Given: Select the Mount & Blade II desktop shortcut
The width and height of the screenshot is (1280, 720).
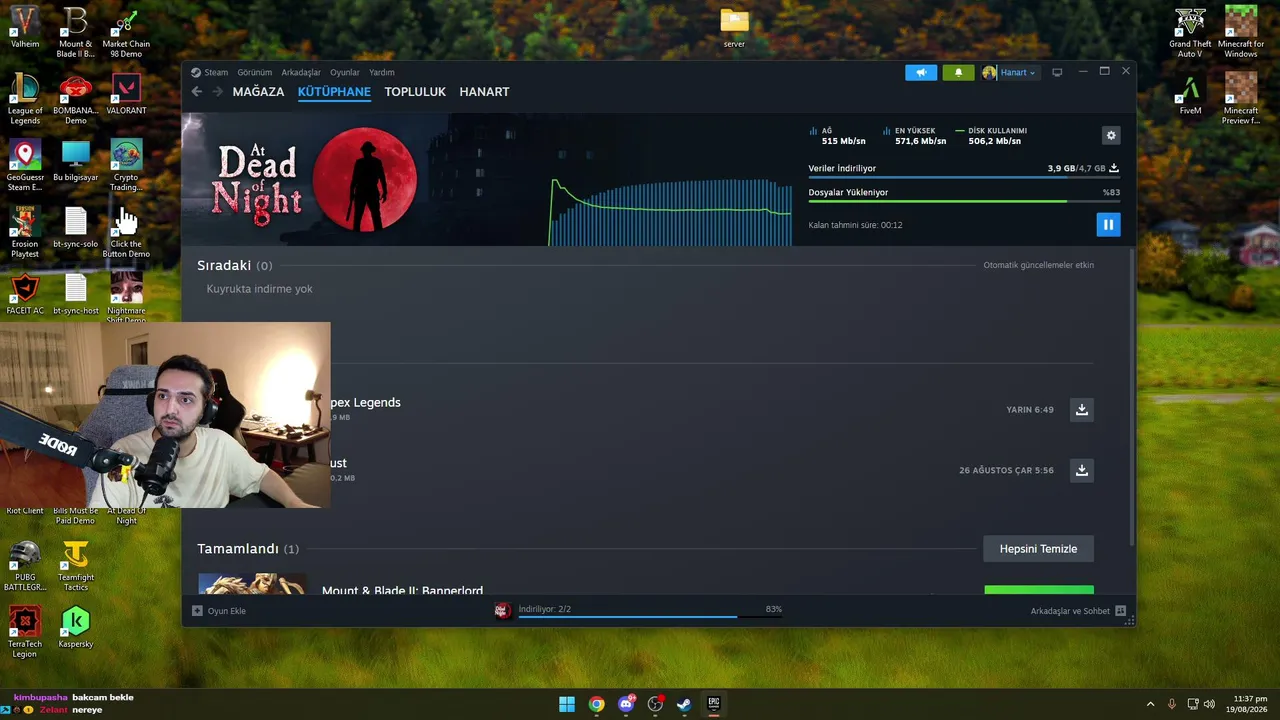Looking at the screenshot, I should click(75, 32).
